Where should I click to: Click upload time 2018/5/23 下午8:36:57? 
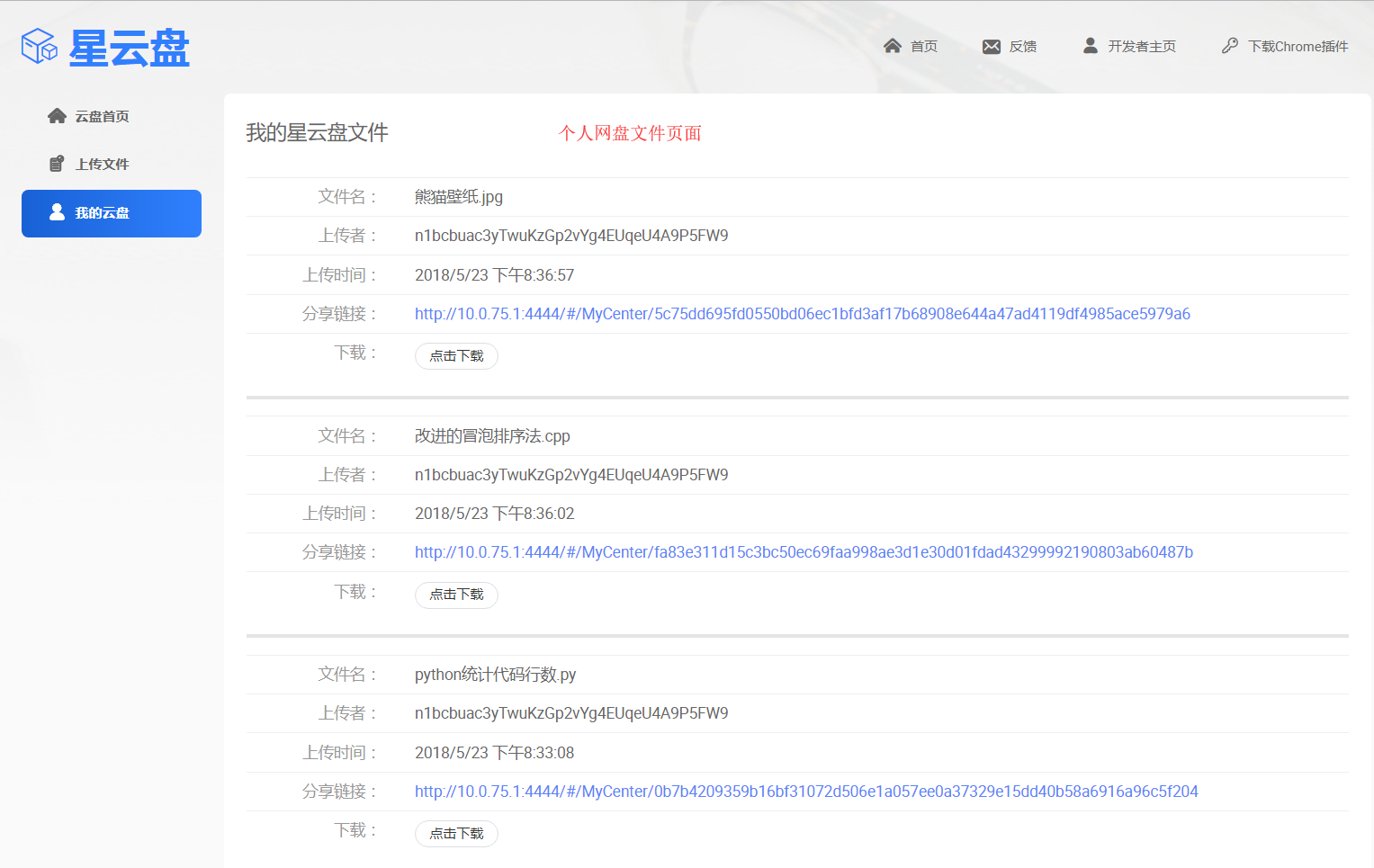click(x=494, y=275)
